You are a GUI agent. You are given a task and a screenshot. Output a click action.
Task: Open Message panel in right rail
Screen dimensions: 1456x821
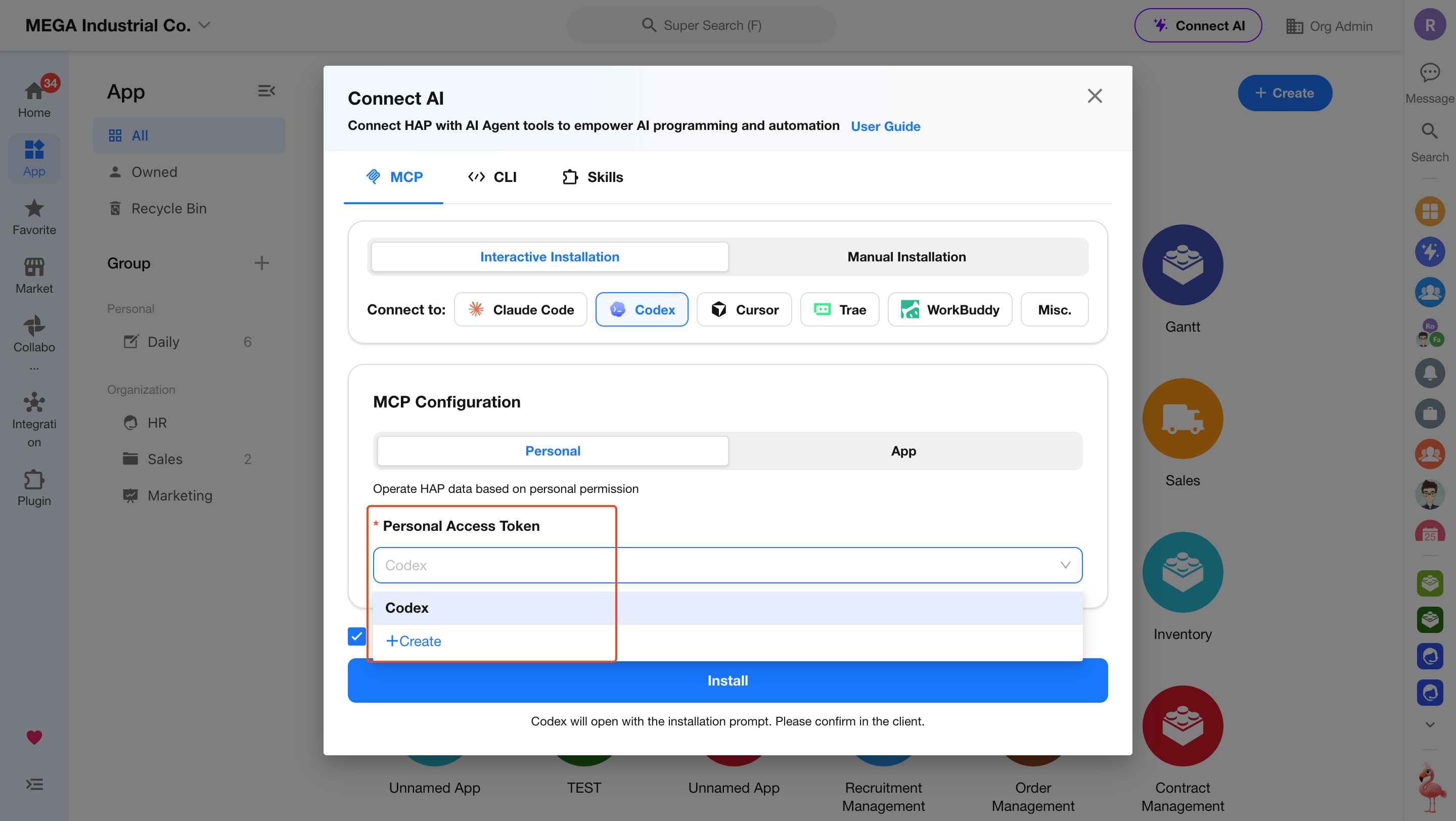tap(1429, 83)
